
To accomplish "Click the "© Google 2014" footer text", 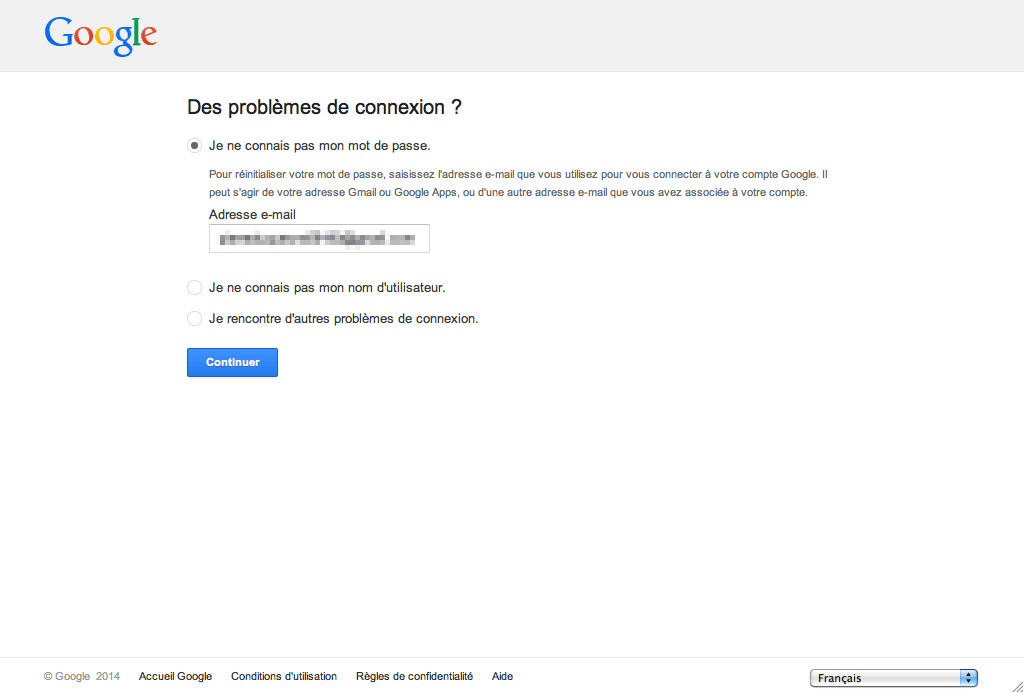I will pyautogui.click(x=82, y=677).
